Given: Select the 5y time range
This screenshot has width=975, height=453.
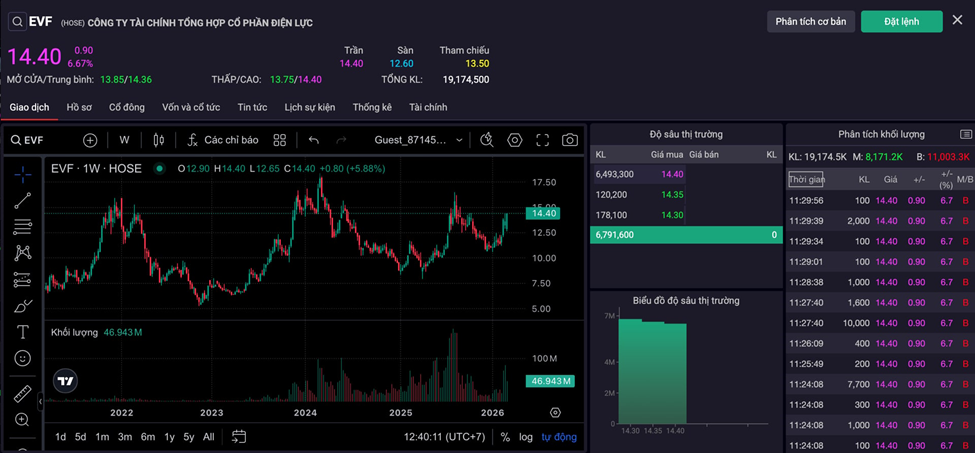Looking at the screenshot, I should pos(189,437).
